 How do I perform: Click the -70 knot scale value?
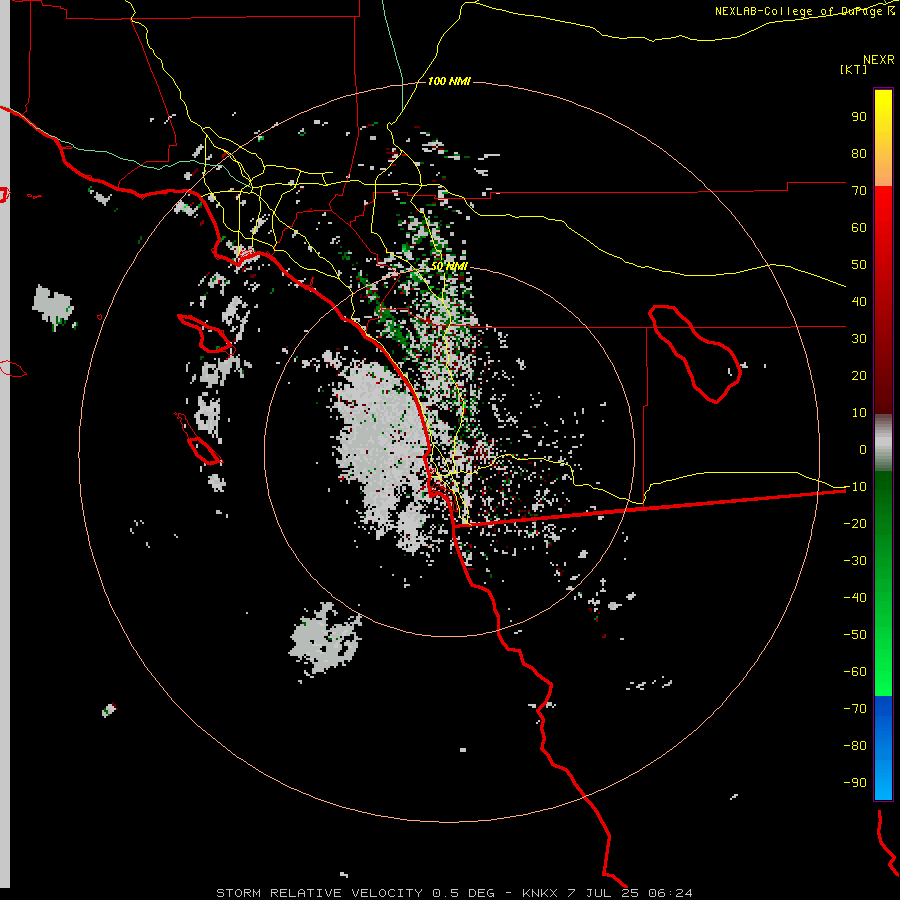(x=855, y=709)
